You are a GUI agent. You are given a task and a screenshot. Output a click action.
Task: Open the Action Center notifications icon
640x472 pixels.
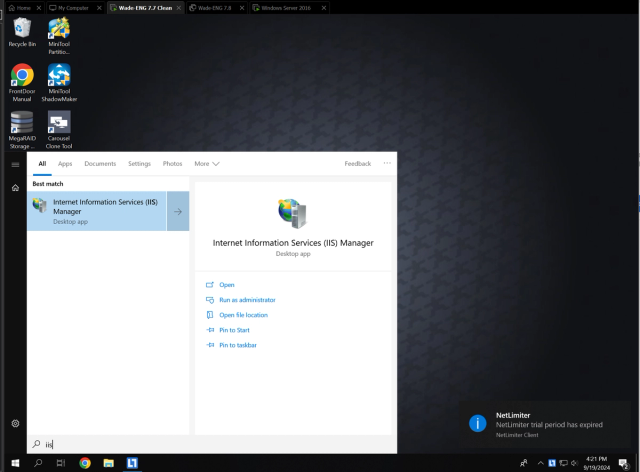(x=623, y=463)
